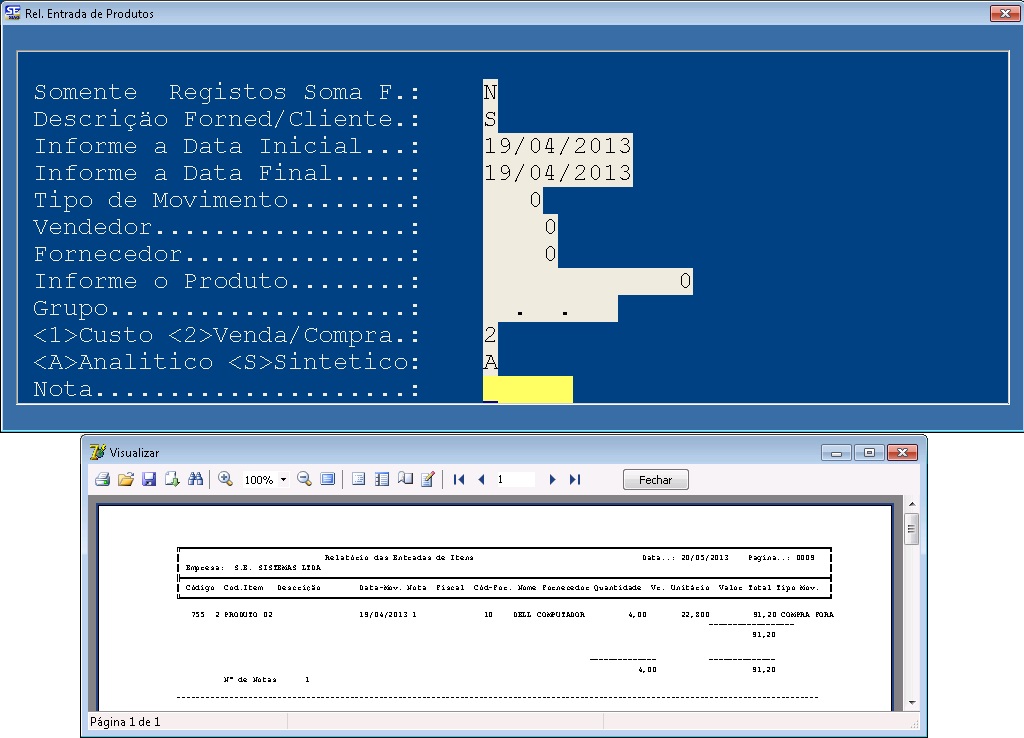The image size is (1024, 738).
Task: Go to the previous report page
Action: (x=481, y=480)
